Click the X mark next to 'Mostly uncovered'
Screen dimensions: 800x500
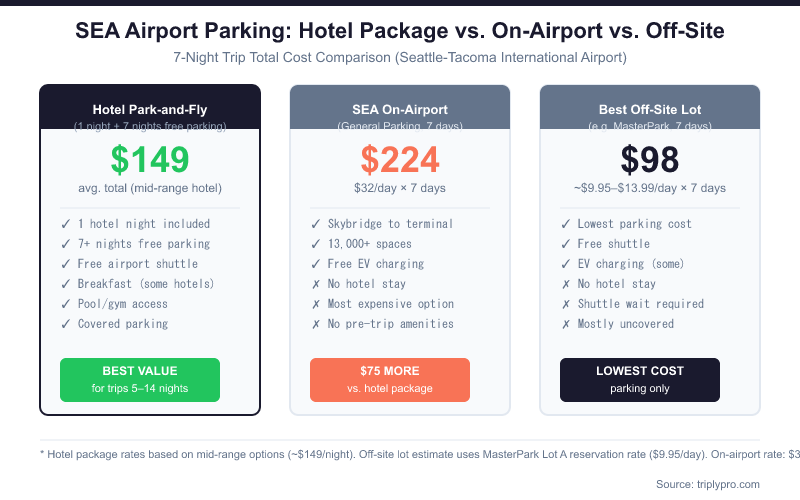566,324
